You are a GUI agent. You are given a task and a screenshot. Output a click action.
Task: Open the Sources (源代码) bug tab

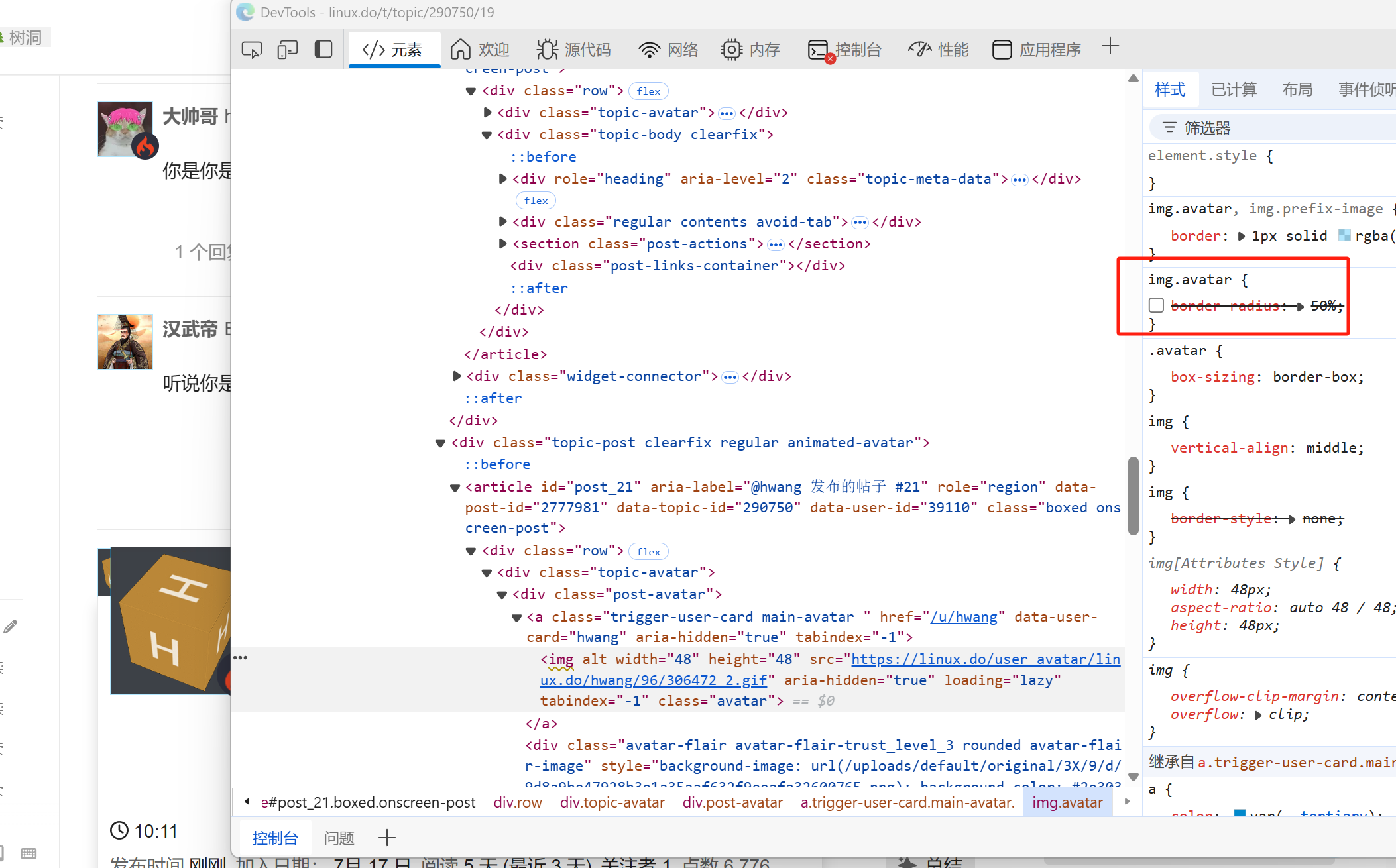tap(574, 50)
